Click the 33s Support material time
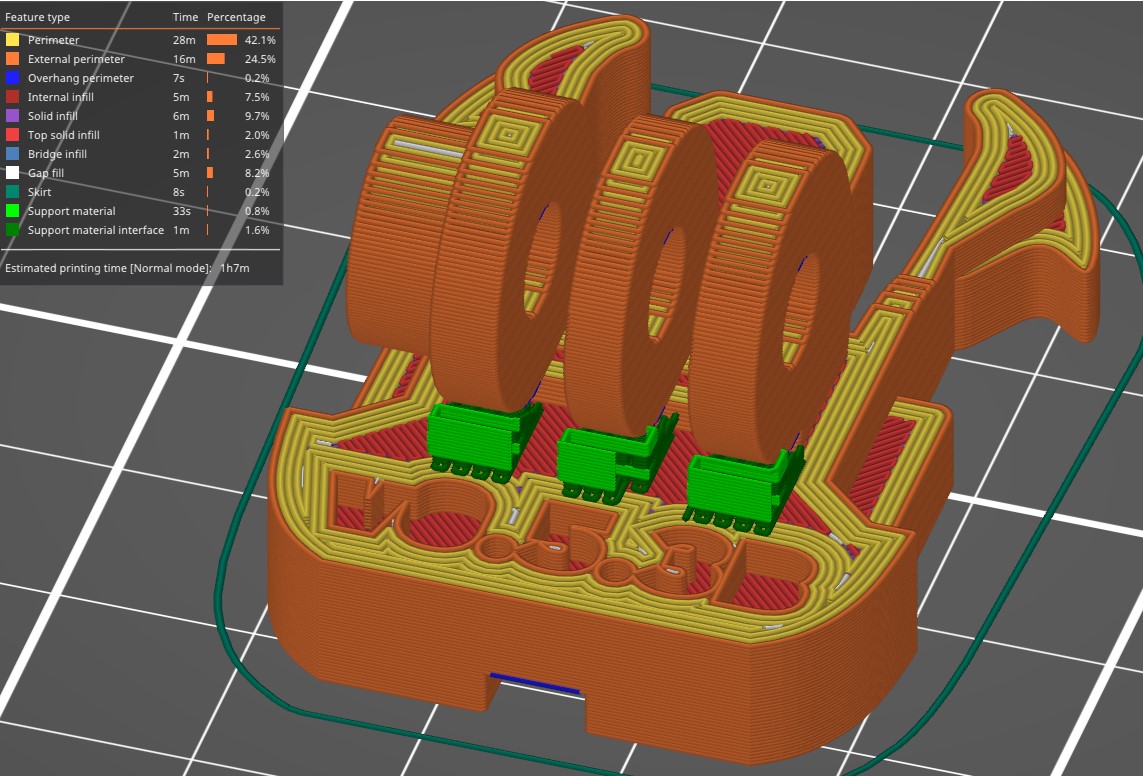This screenshot has width=1143, height=776. pos(182,211)
